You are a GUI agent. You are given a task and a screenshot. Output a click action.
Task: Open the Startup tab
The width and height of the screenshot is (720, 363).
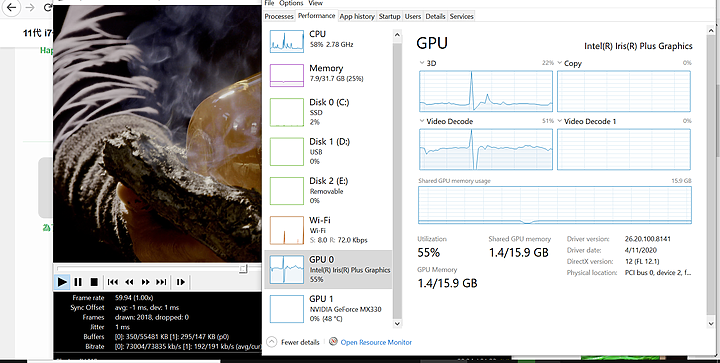pyautogui.click(x=389, y=16)
